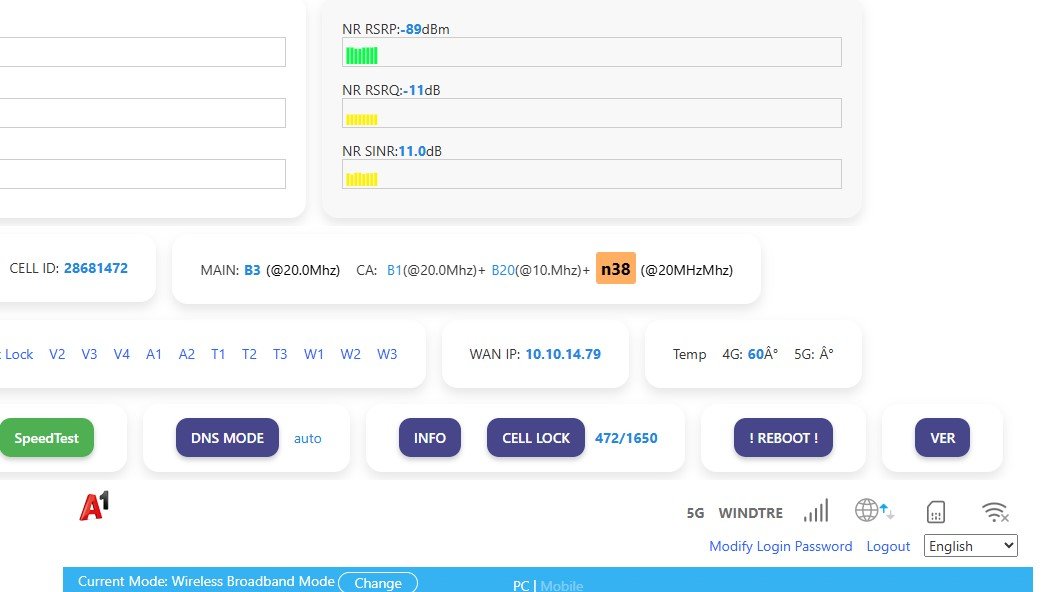The height and width of the screenshot is (592, 1064).
Task: Click the A1 logo
Action: pos(94,506)
